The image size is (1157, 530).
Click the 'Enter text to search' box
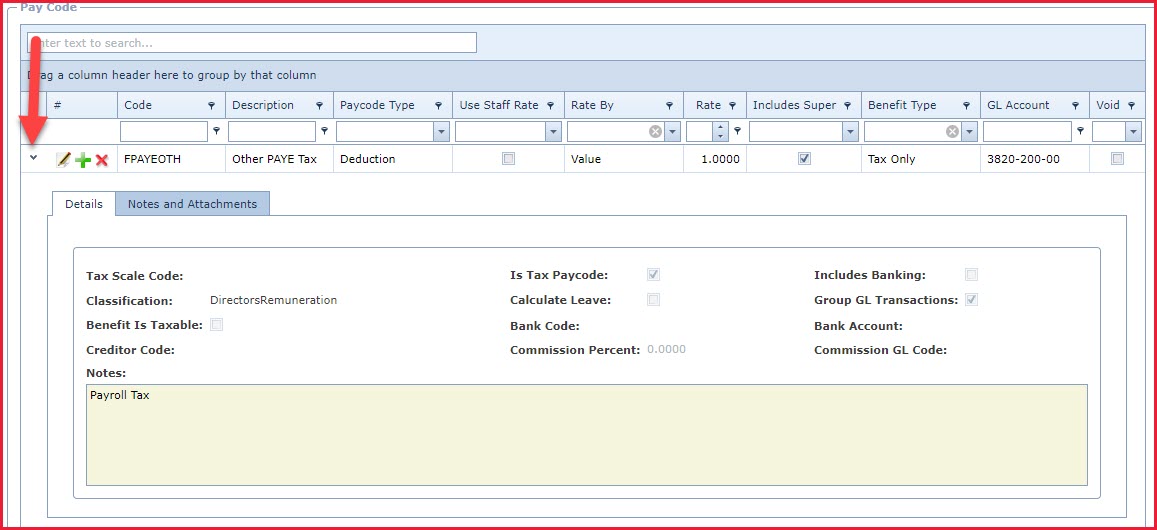251,43
